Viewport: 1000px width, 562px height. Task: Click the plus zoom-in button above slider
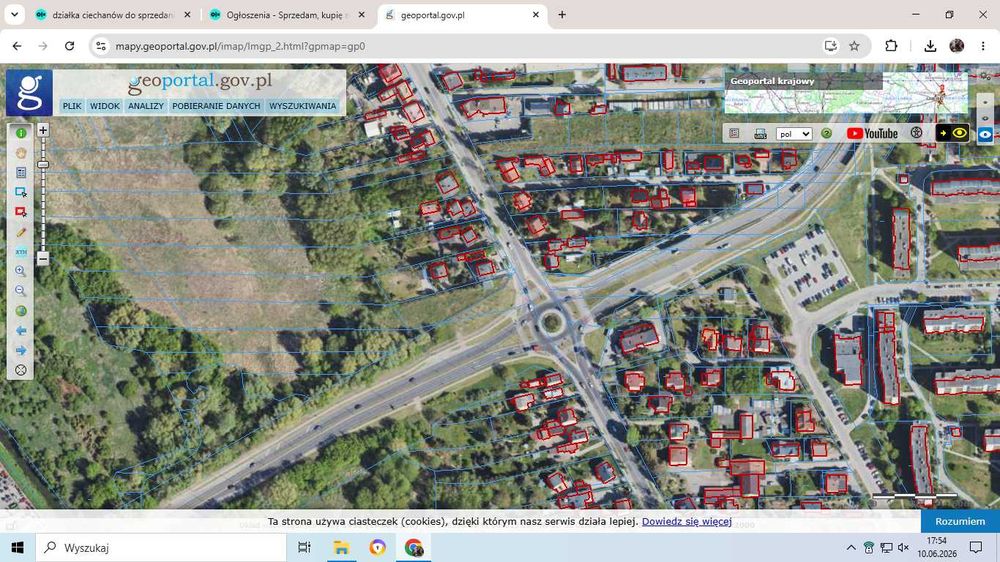click(43, 130)
